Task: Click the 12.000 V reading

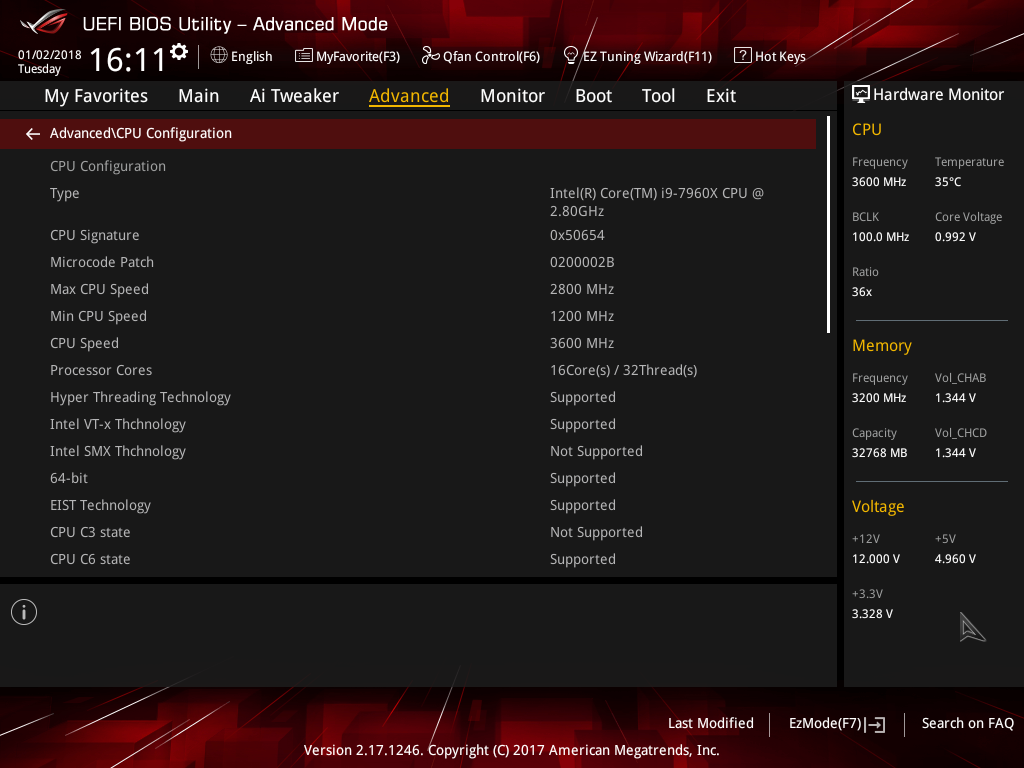Action: [x=875, y=559]
